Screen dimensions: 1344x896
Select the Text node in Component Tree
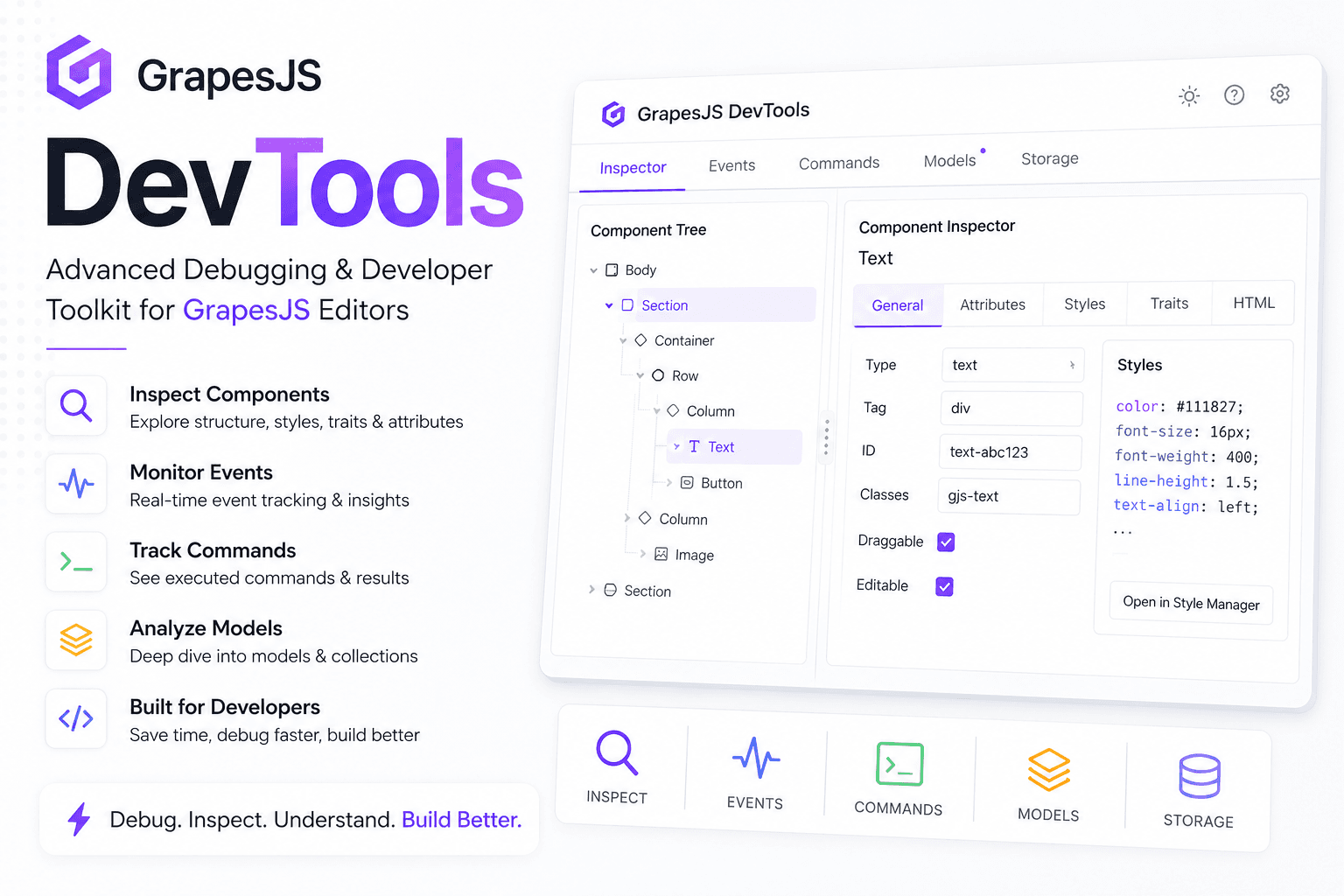[733, 447]
